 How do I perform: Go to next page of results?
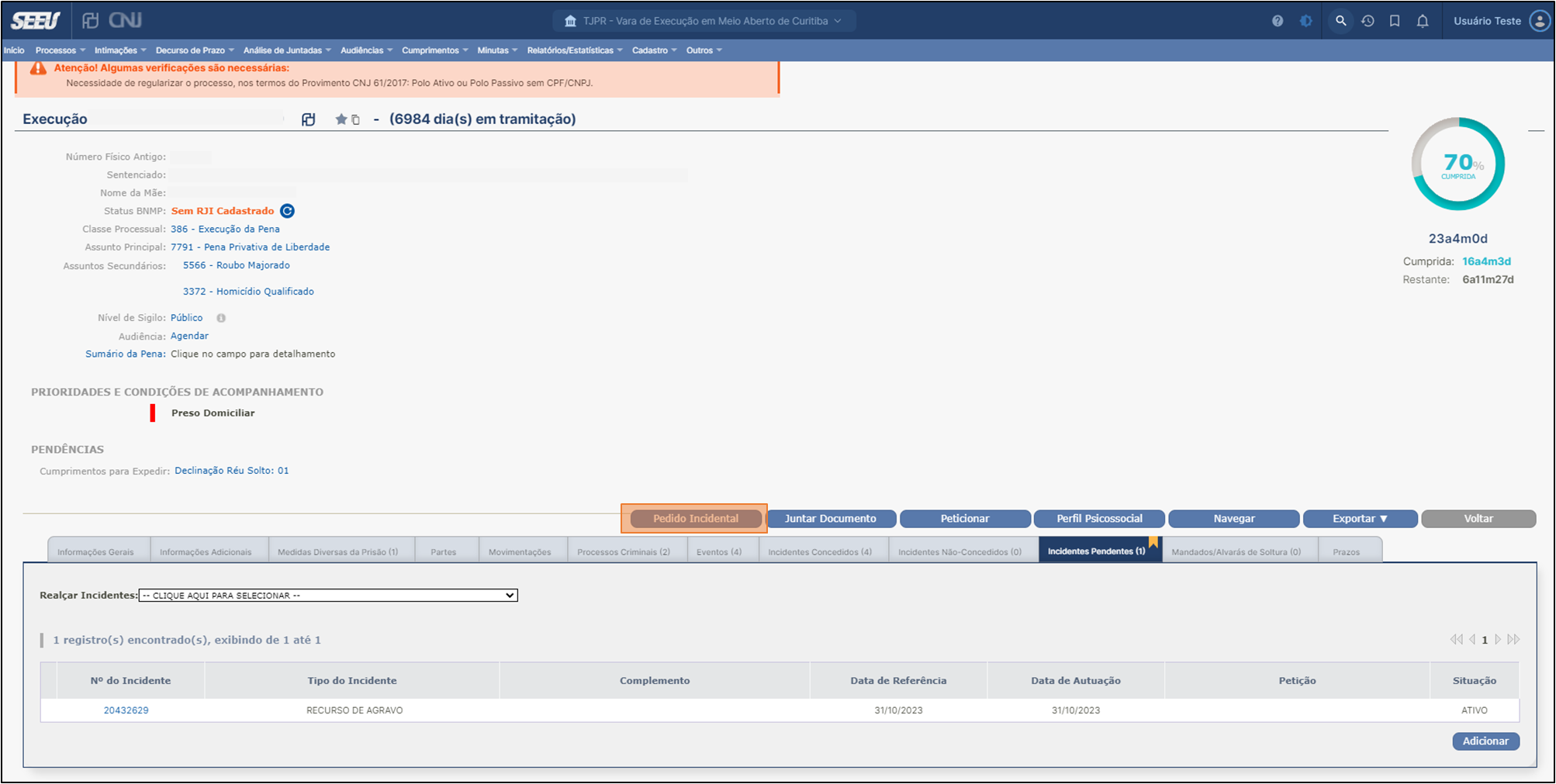(x=1498, y=640)
